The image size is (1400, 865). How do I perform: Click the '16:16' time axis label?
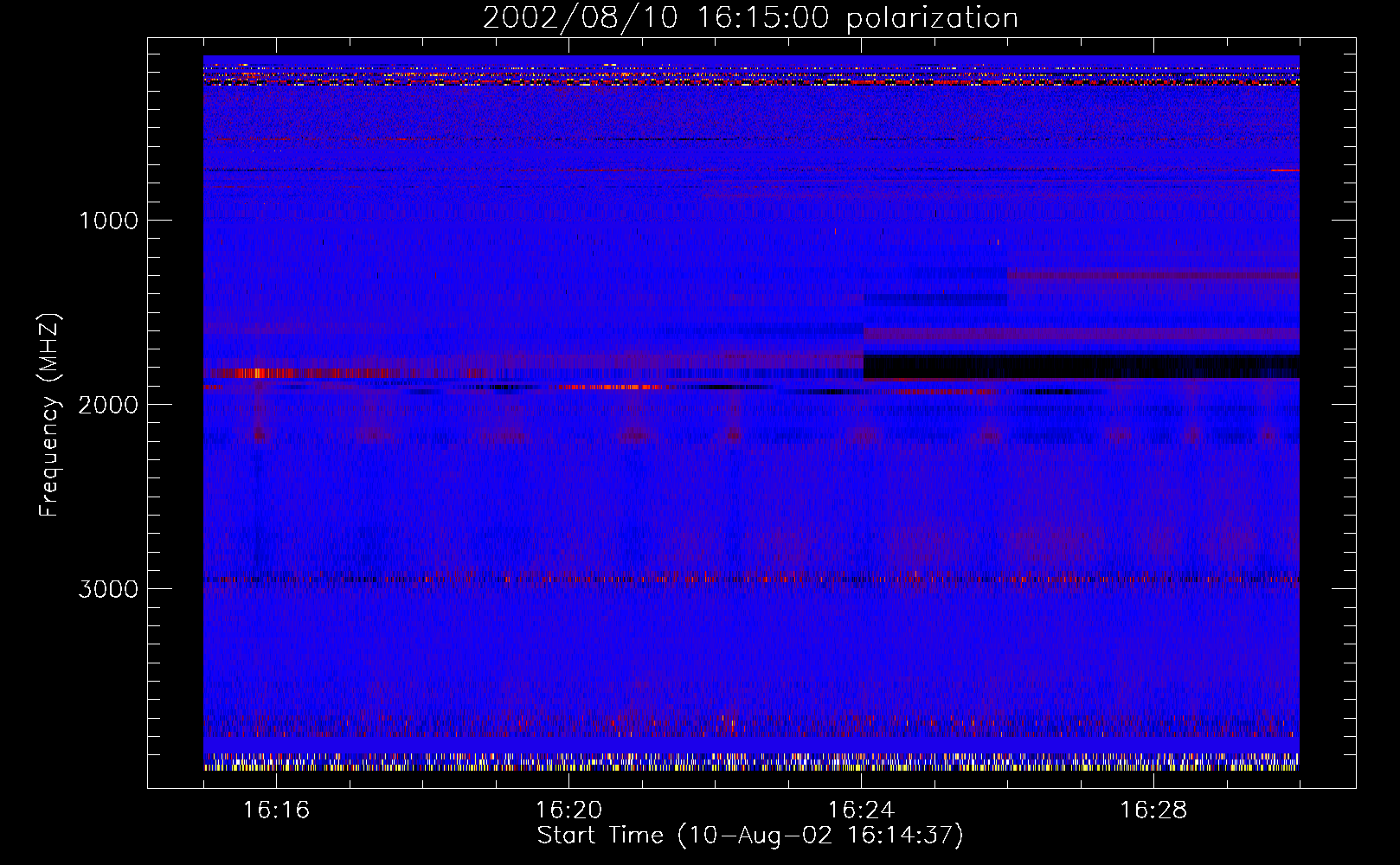point(276,811)
